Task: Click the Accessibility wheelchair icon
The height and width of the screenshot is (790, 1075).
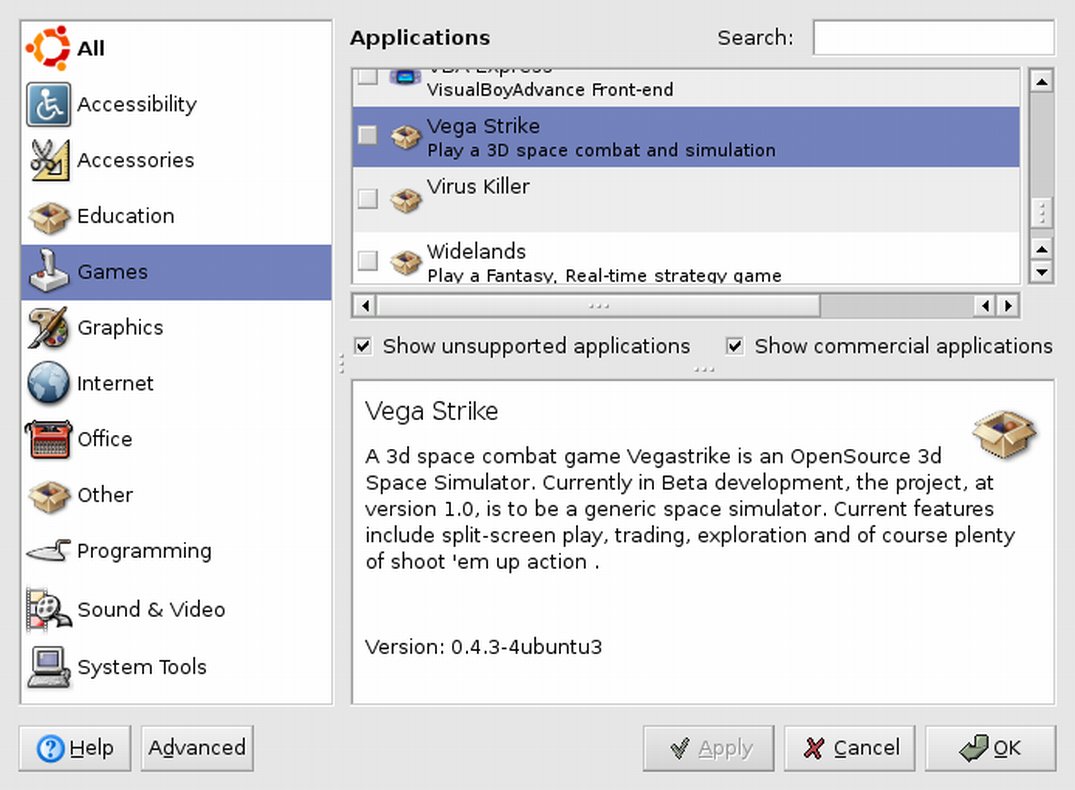Action: pyautogui.click(x=48, y=104)
